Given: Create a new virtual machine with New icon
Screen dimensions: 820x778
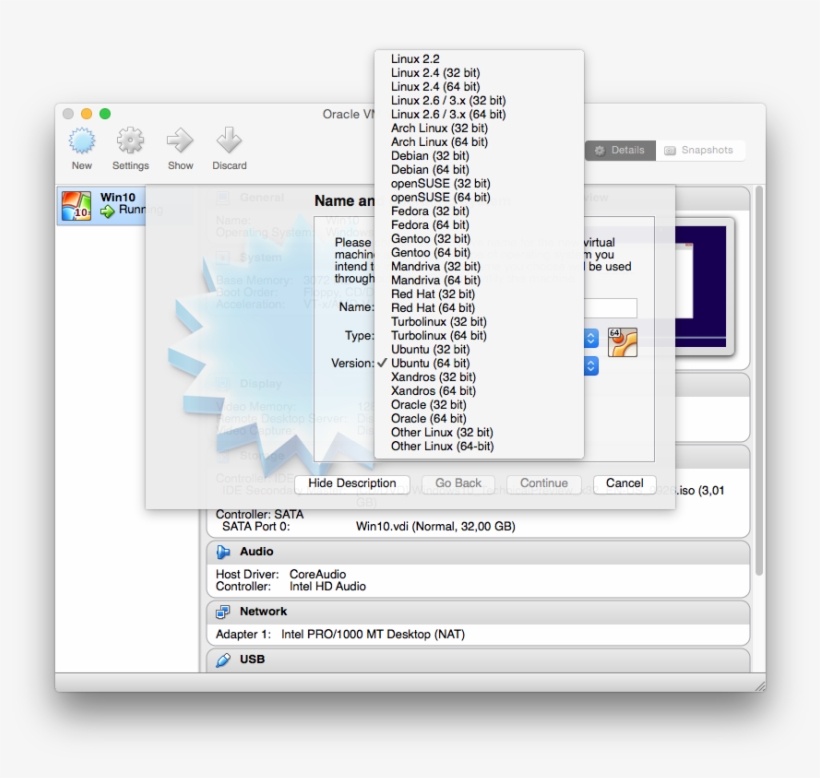Looking at the screenshot, I should tap(81, 142).
